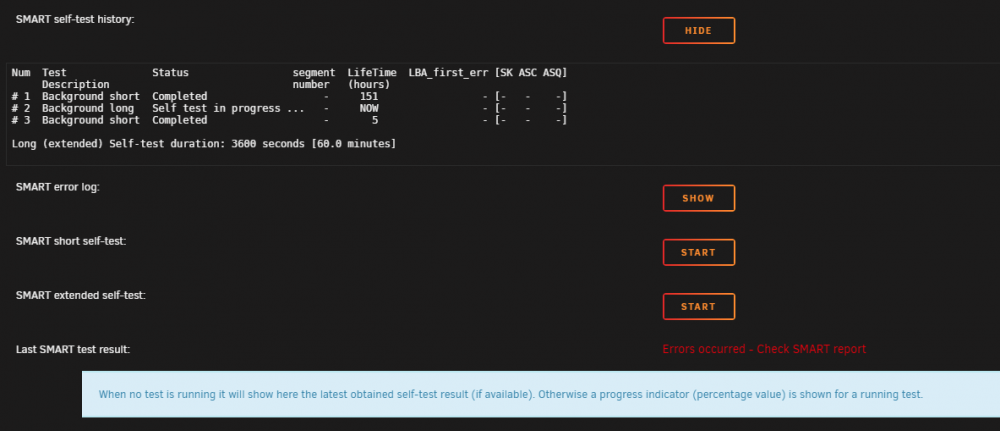Click the extended self-test duration line

pos(204,144)
